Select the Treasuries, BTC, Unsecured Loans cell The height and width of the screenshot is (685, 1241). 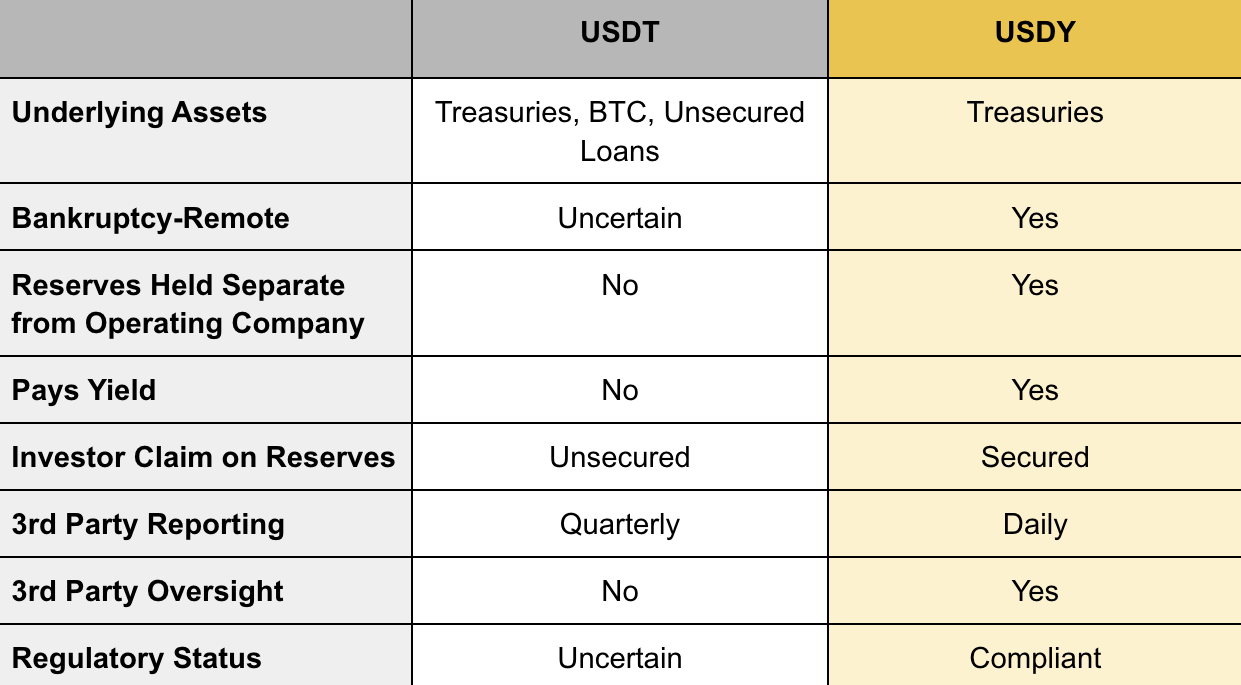[619, 131]
